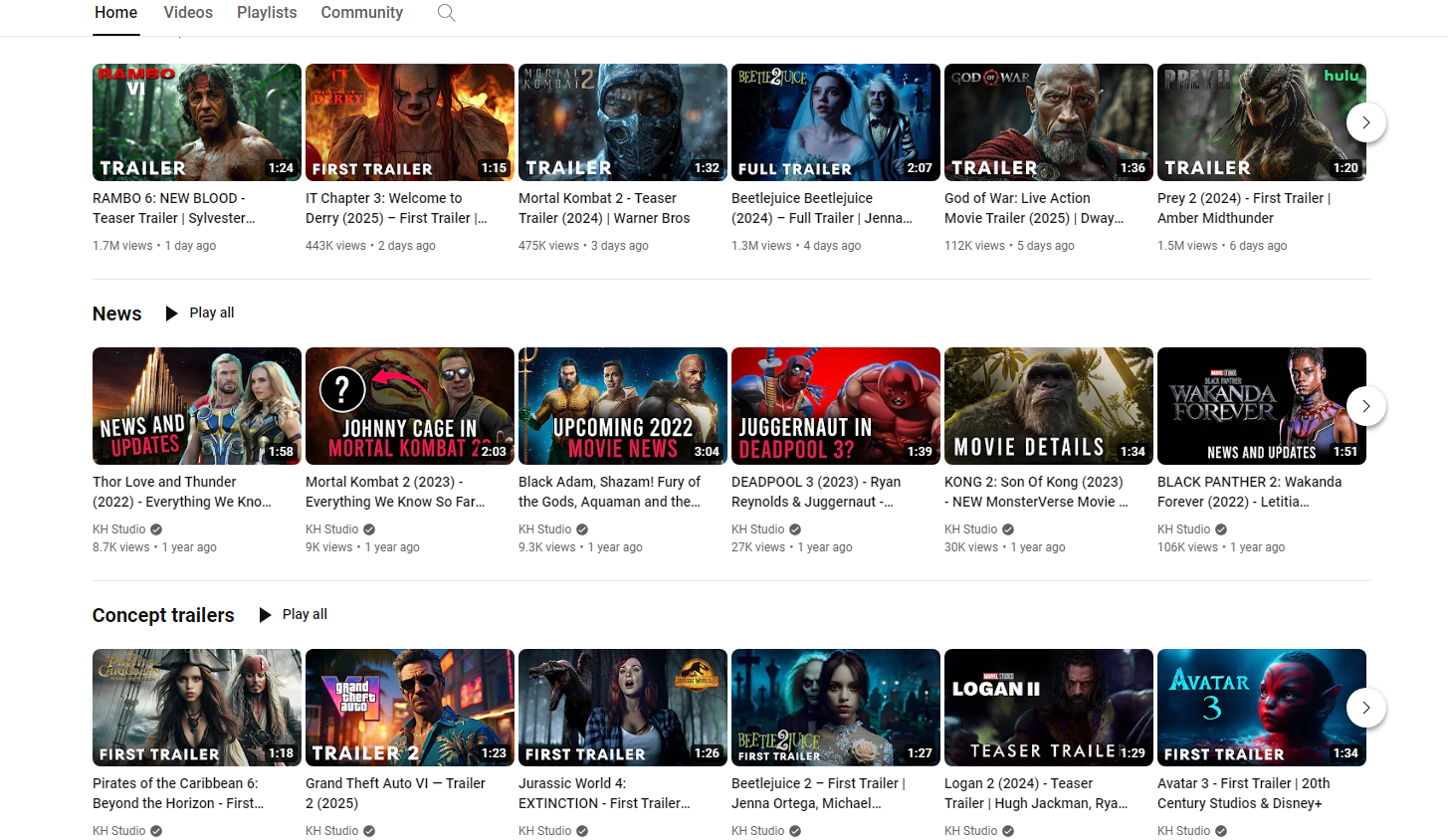The height and width of the screenshot is (840, 1448).
Task: Click title IT Chapter 3: Welcome to Derry
Action: tap(396, 208)
